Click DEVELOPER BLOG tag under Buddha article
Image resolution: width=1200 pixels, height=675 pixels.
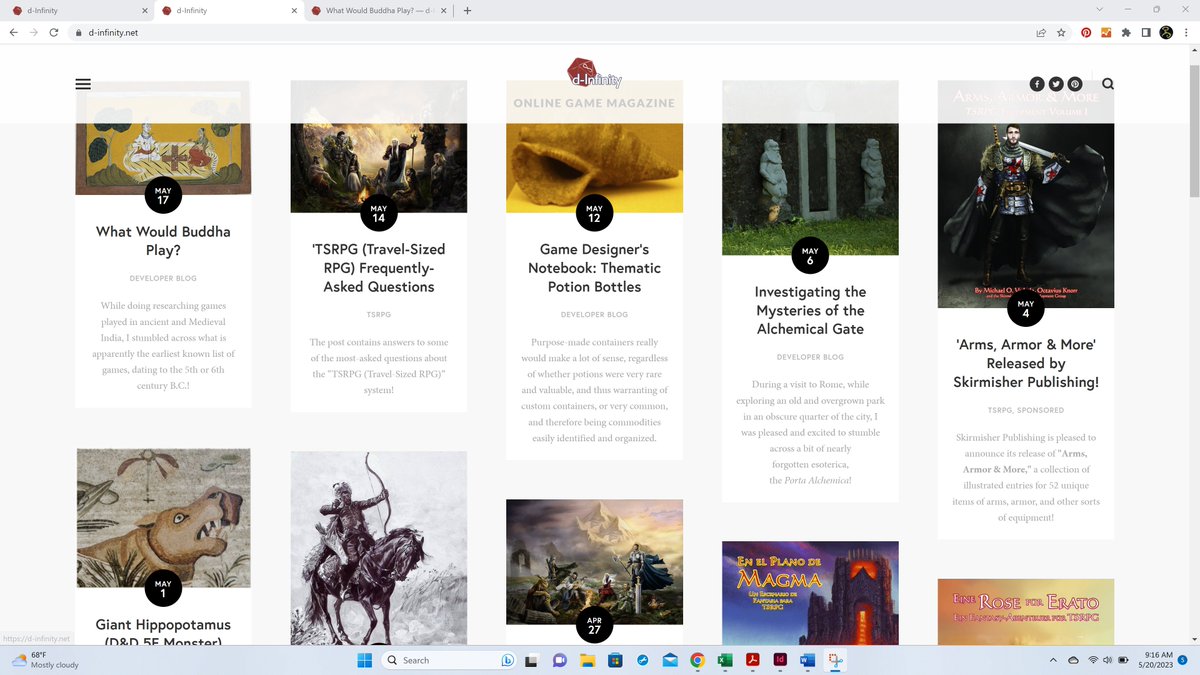[x=163, y=278]
